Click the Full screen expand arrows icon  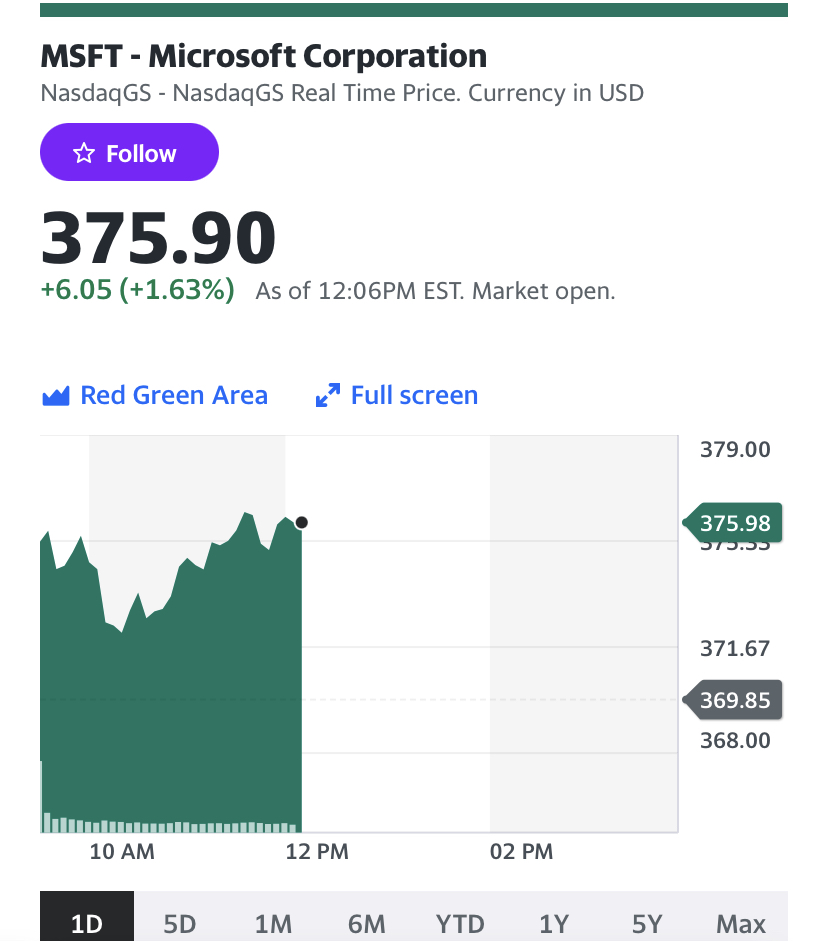point(328,395)
